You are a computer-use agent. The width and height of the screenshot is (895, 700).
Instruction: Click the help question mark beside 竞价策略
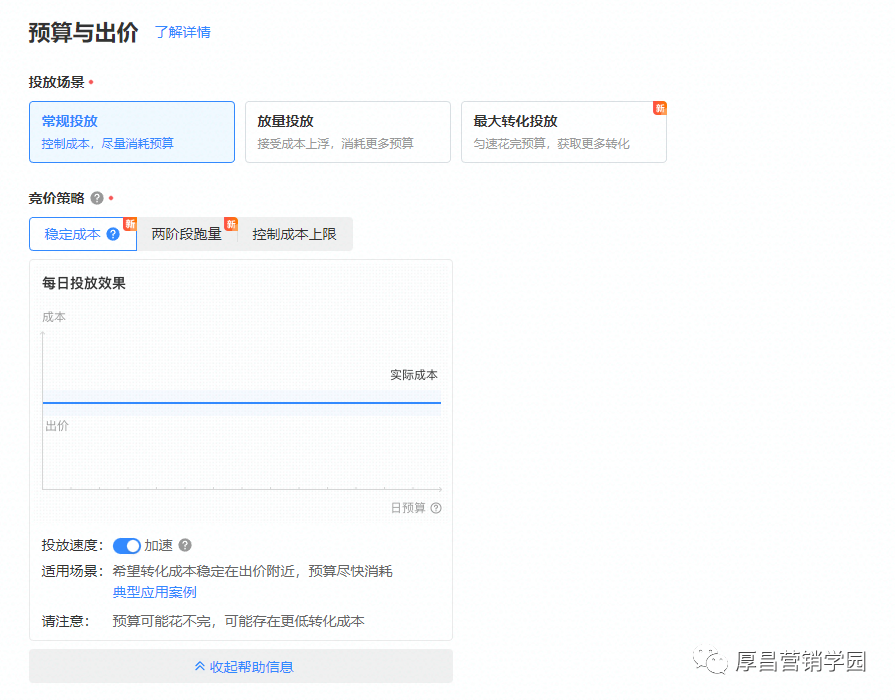(x=97, y=198)
